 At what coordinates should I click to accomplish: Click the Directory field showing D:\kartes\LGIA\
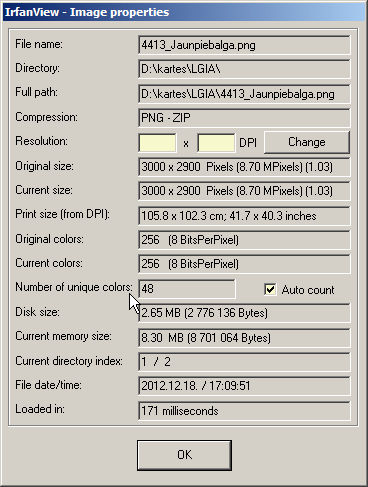tap(244, 69)
